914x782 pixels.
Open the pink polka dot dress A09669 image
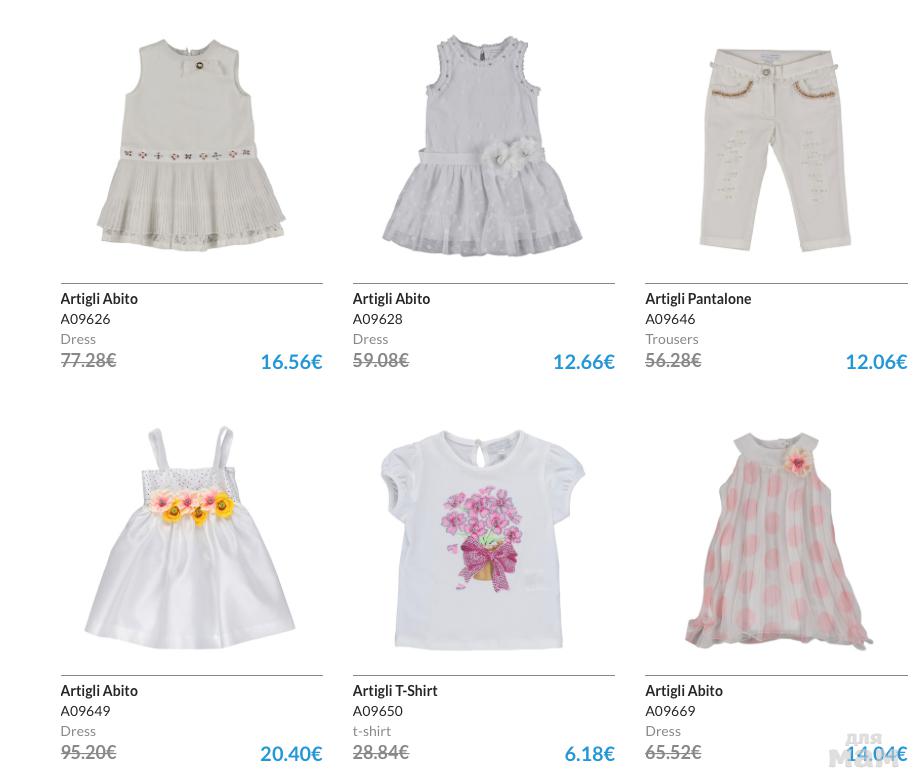pyautogui.click(x=779, y=541)
